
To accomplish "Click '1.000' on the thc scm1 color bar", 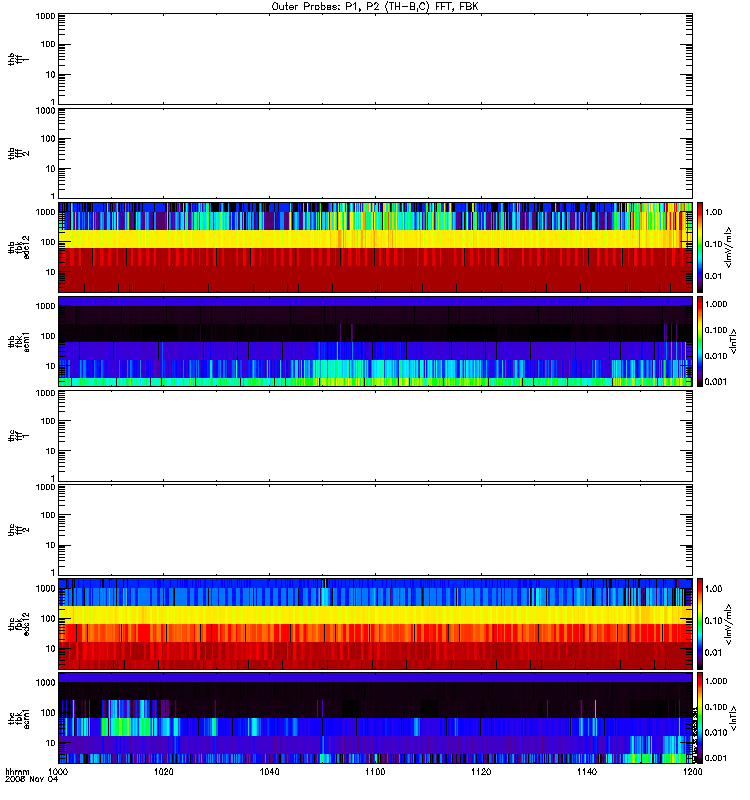I will click(x=716, y=681).
